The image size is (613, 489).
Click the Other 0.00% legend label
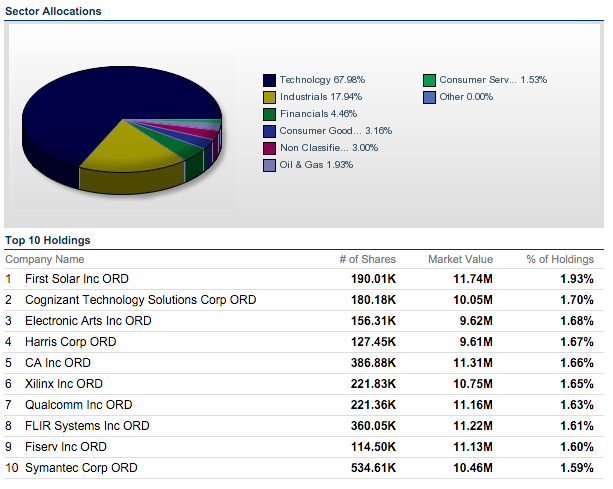(466, 97)
